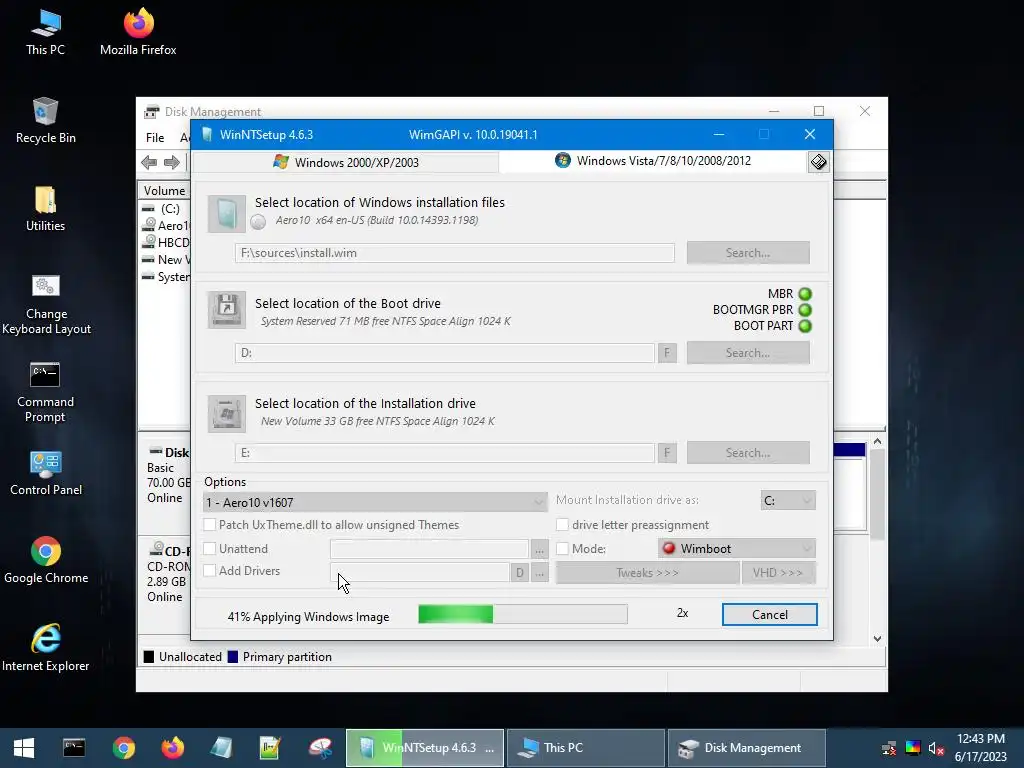The height and width of the screenshot is (768, 1024).
Task: Launch Command Prompt desktop shortcut
Action: click(45, 392)
